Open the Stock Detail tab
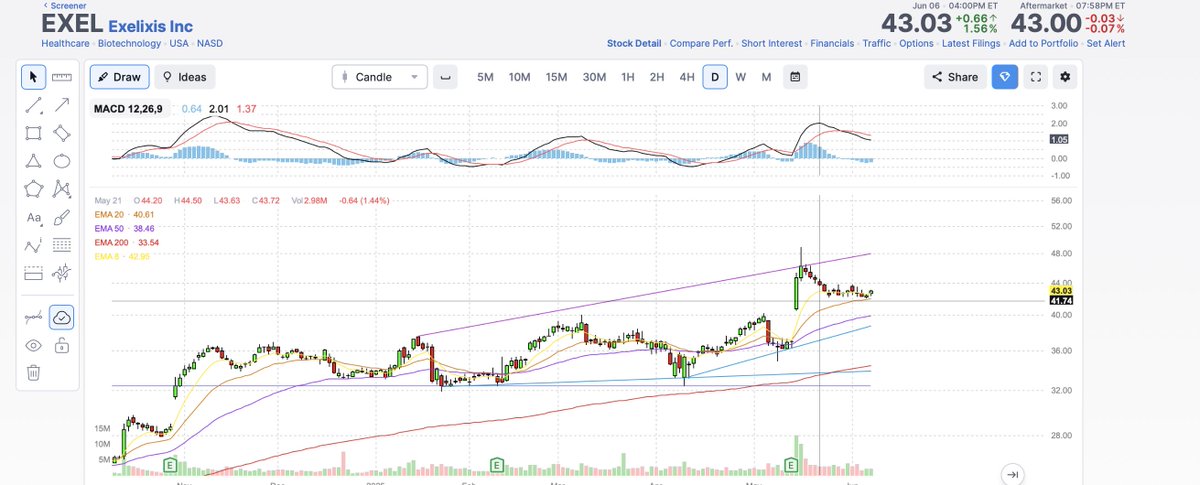 634,44
